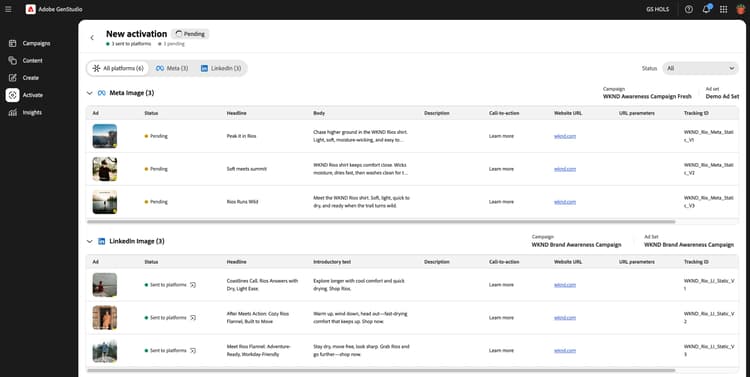Open platform link icon for Meet Rios Flannel row
Viewport: 750px width, 377px height.
pos(193,350)
